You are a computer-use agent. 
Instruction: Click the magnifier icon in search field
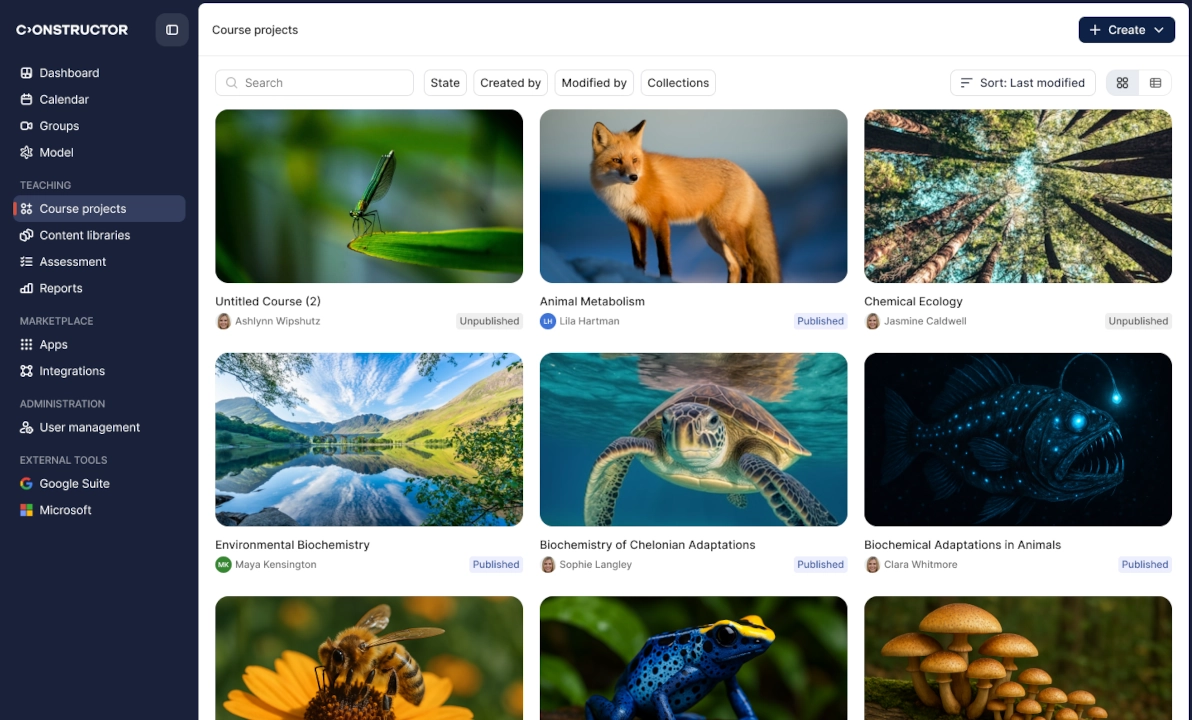point(232,83)
